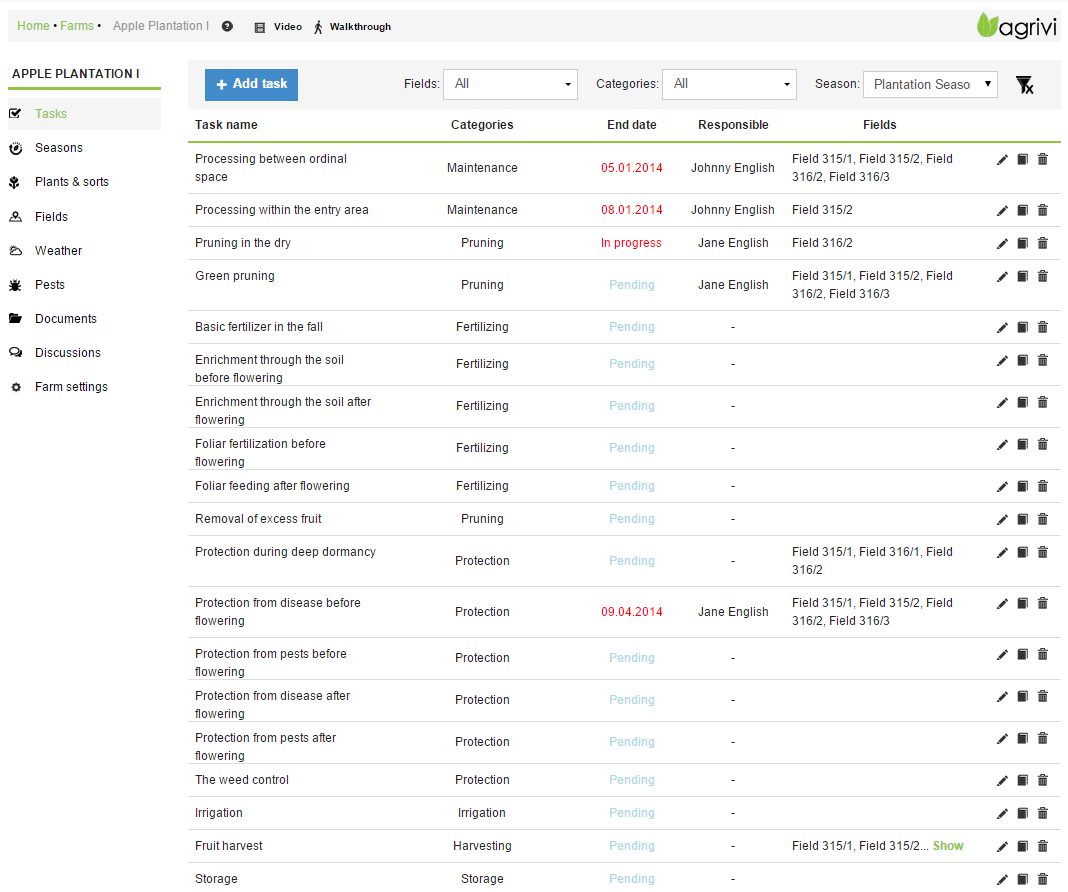1068x892 pixels.
Task: Delete the 'Fruit harvest' task
Action: 1042,846
